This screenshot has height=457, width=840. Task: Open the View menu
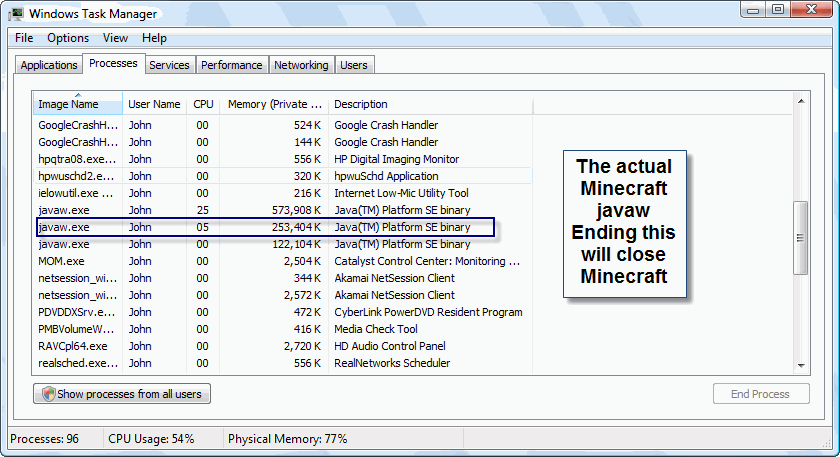(x=115, y=38)
